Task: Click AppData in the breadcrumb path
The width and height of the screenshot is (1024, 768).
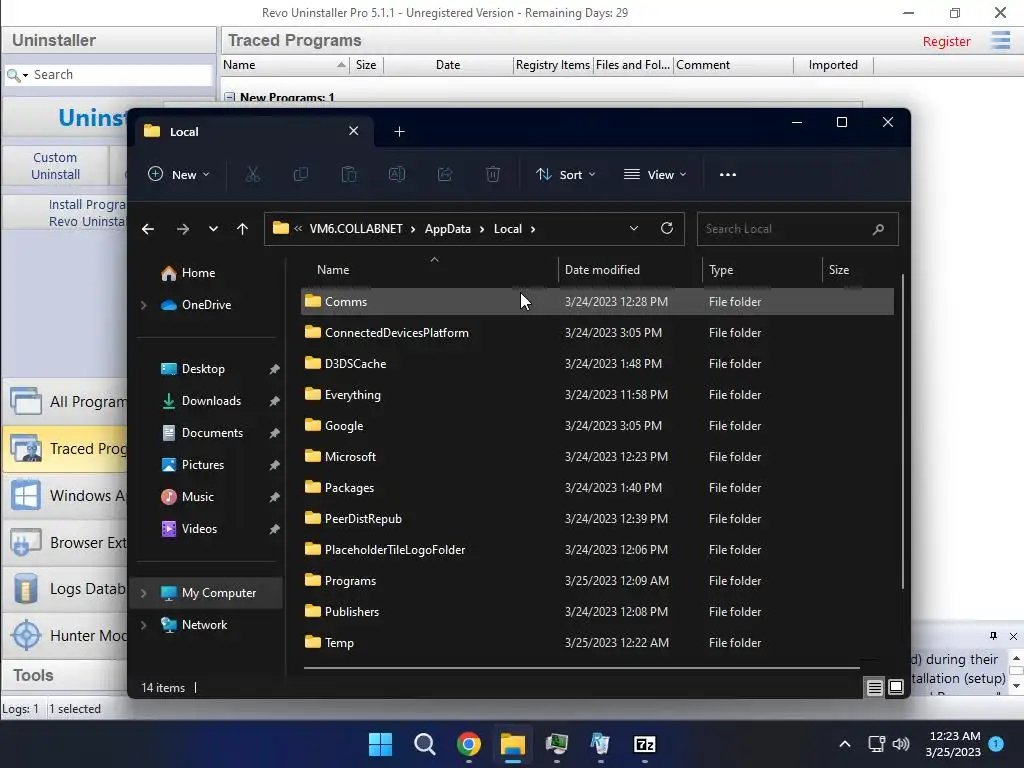Action: [x=447, y=229]
